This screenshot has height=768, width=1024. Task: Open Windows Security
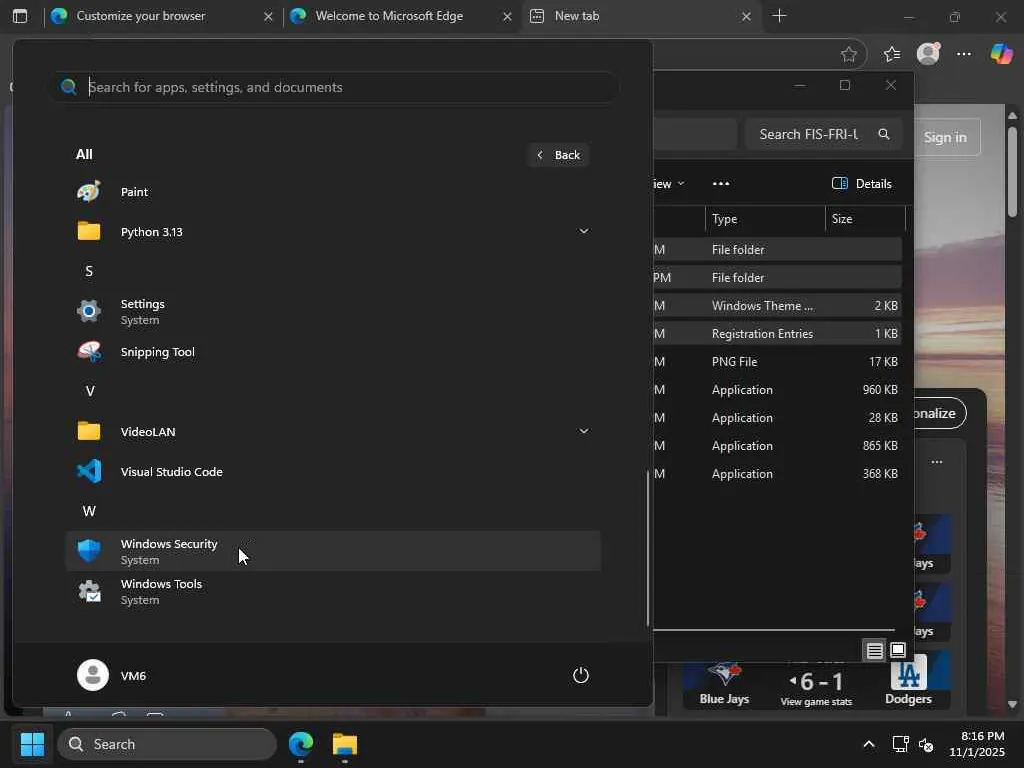[x=333, y=551]
